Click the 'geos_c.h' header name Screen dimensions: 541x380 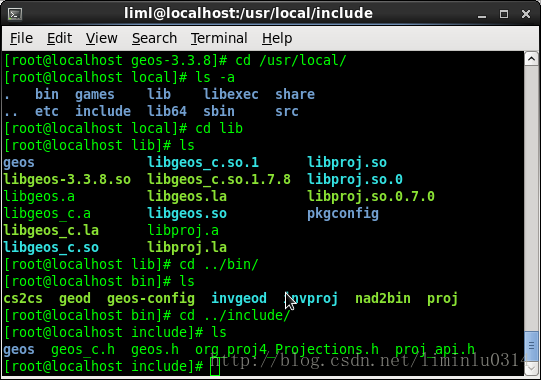tap(83, 350)
